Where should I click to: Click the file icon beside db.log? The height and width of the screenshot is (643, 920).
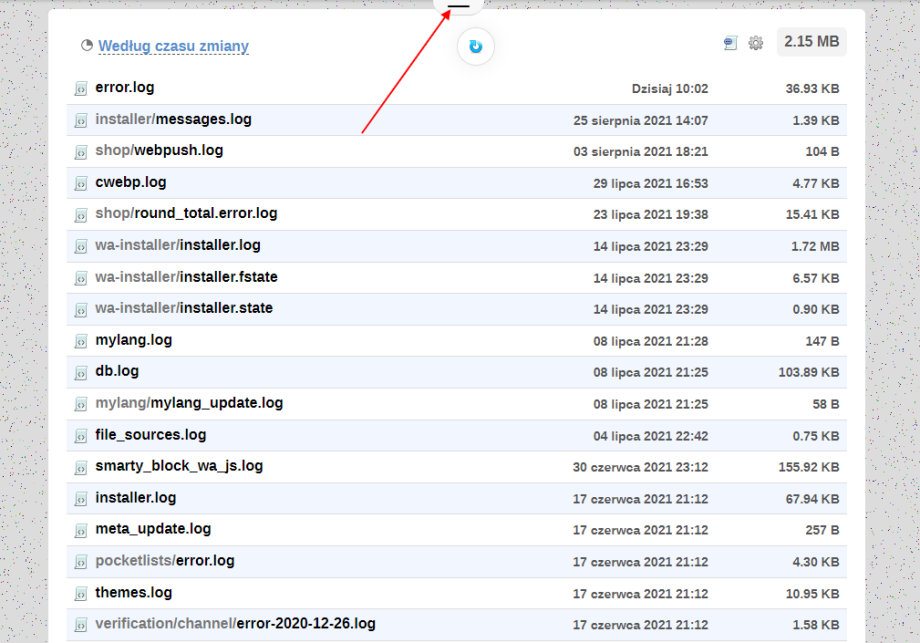point(81,373)
